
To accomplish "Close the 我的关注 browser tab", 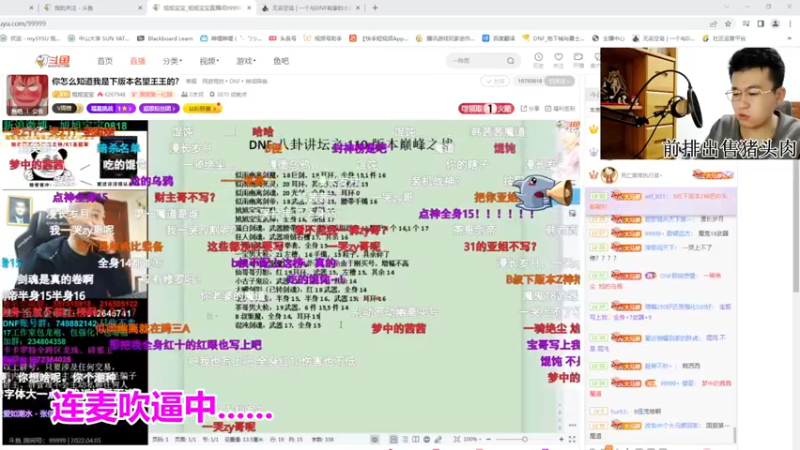I will coord(140,8).
